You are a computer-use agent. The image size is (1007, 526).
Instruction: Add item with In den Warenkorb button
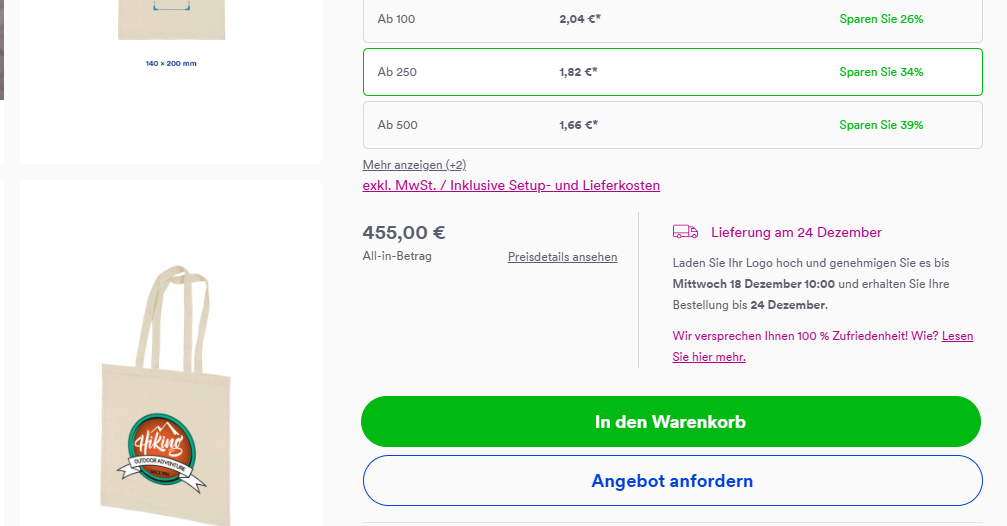[671, 421]
